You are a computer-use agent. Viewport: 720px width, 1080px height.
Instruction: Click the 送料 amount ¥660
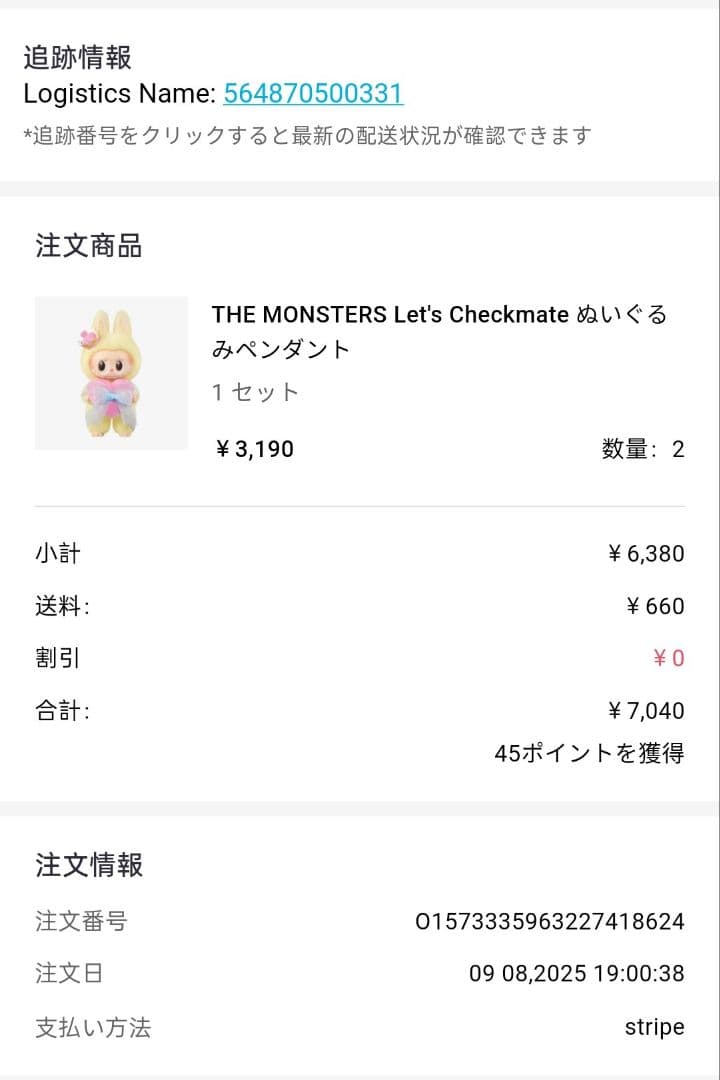[655, 606]
